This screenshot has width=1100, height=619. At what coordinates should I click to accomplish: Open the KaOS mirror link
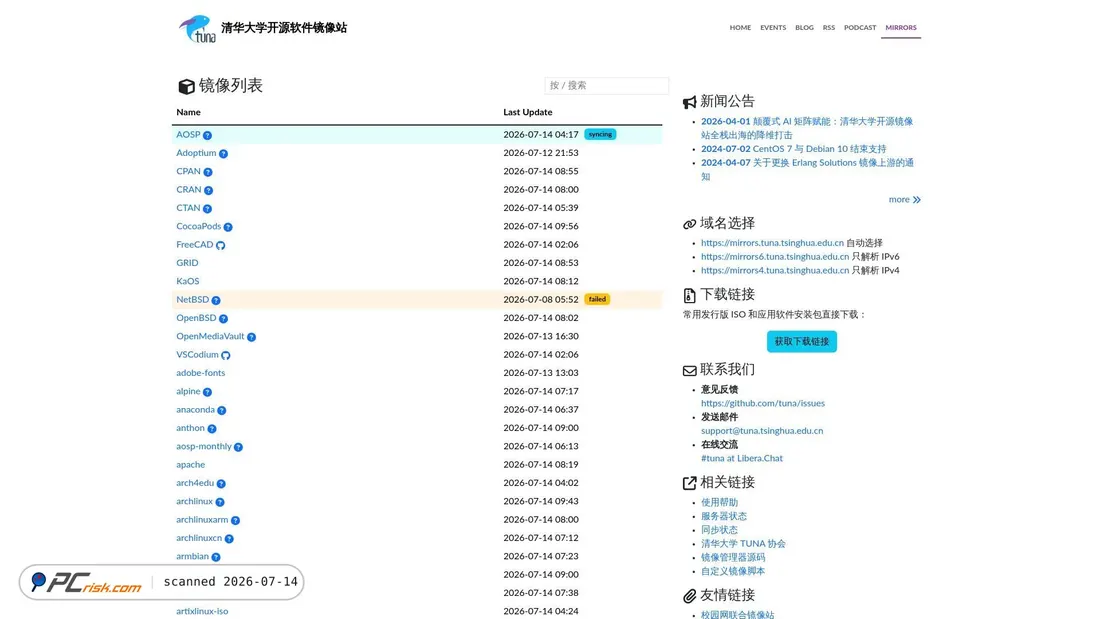(x=187, y=281)
